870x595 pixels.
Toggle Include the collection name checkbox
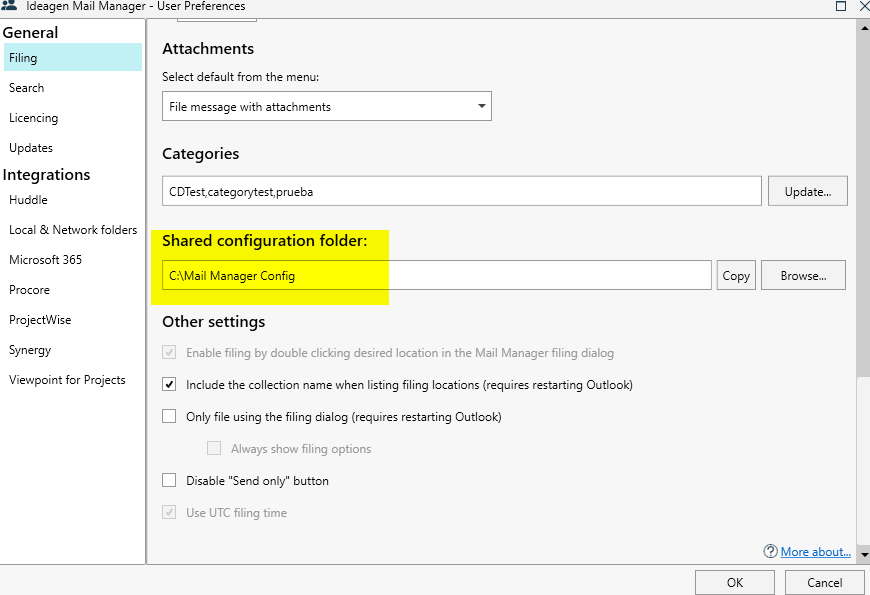(169, 385)
